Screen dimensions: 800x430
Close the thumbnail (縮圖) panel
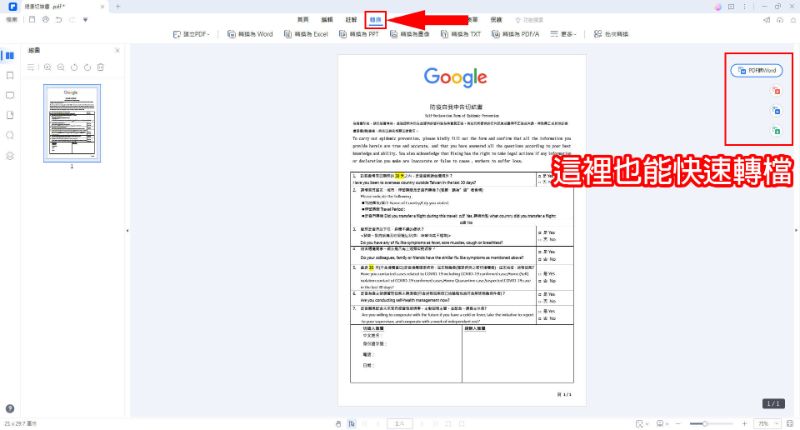coord(117,50)
